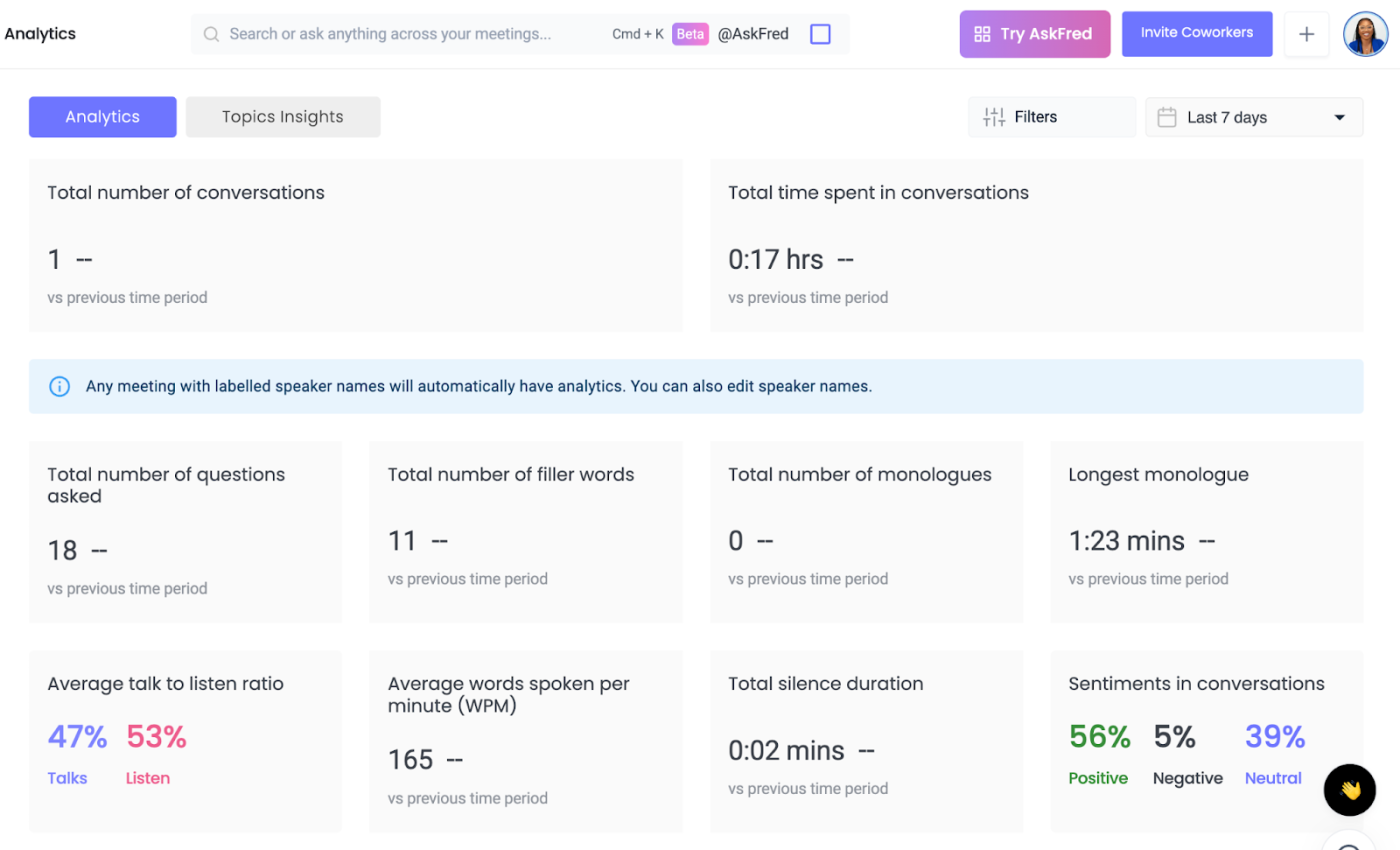Screen dimensions: 1400x850
Task: Open the waving hand chat widget
Action: pos(1350,790)
